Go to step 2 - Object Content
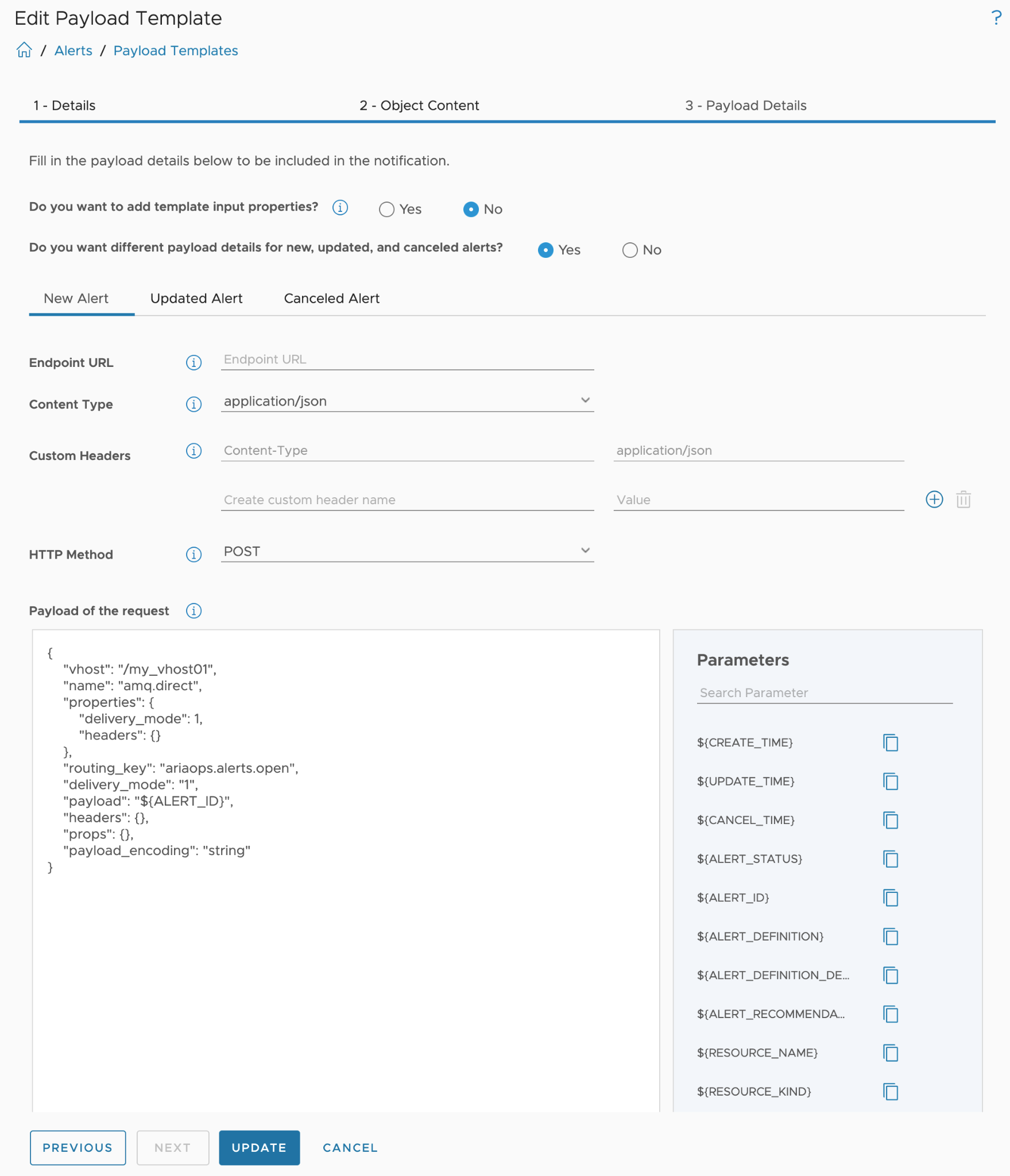Image resolution: width=1010 pixels, height=1176 pixels. point(419,105)
